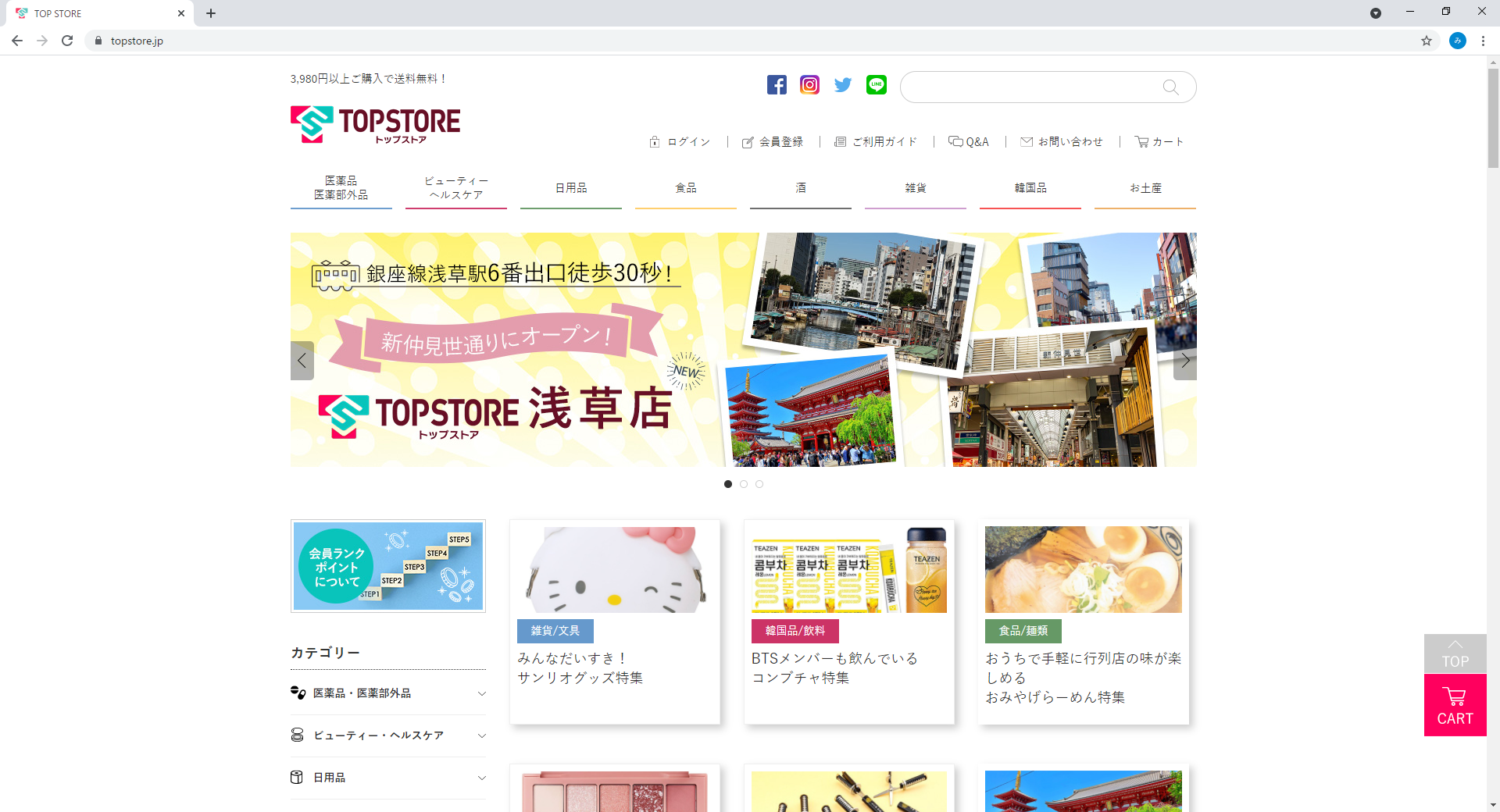Click the search magnifier icon
The width and height of the screenshot is (1500, 812).
1170,87
